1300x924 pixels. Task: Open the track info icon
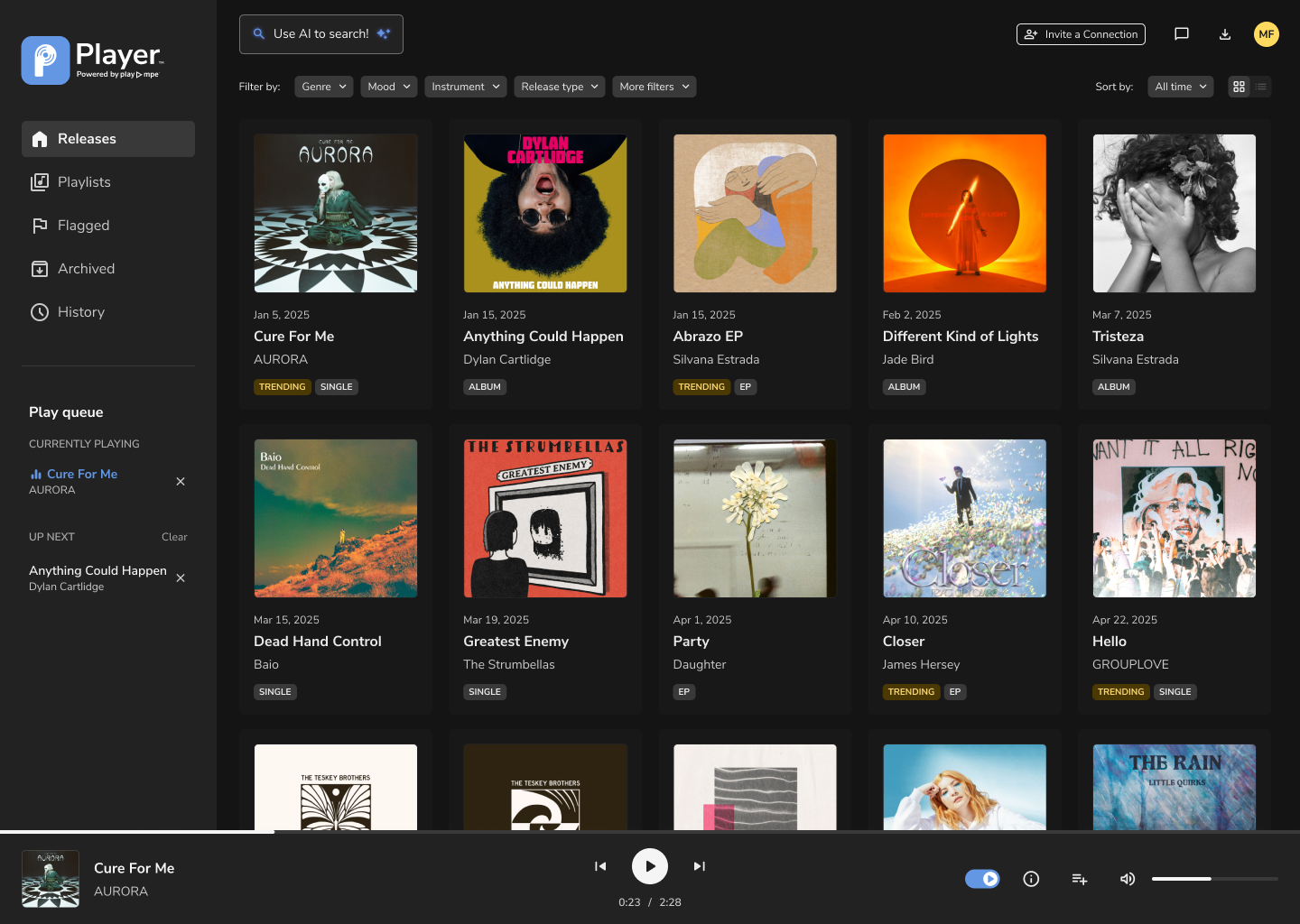1031,879
